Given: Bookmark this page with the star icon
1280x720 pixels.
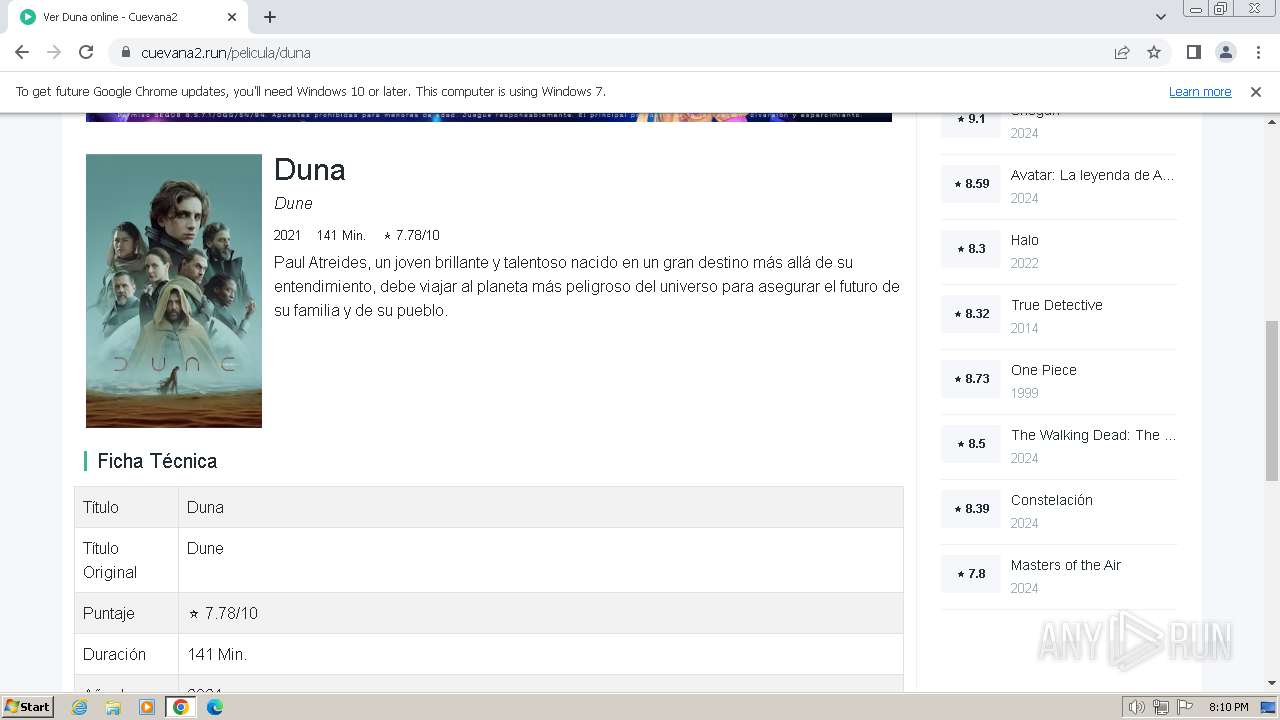Looking at the screenshot, I should (1154, 52).
